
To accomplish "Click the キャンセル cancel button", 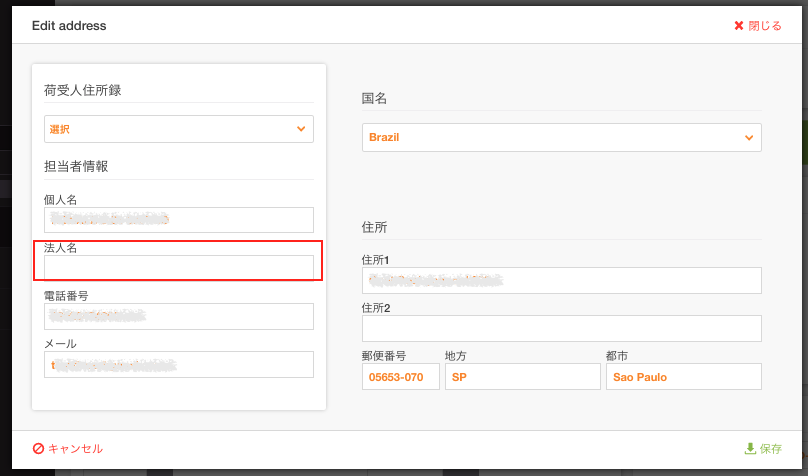I will click(x=68, y=449).
